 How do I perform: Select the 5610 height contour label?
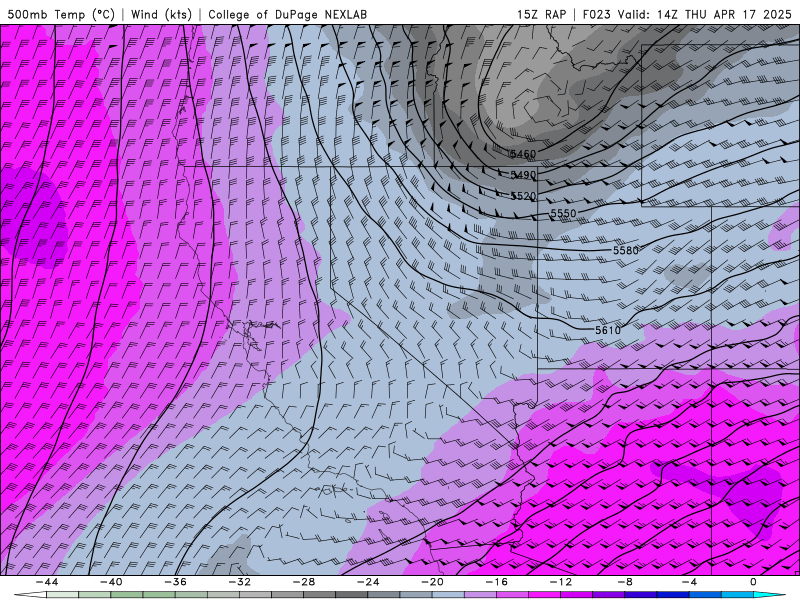pos(608,330)
